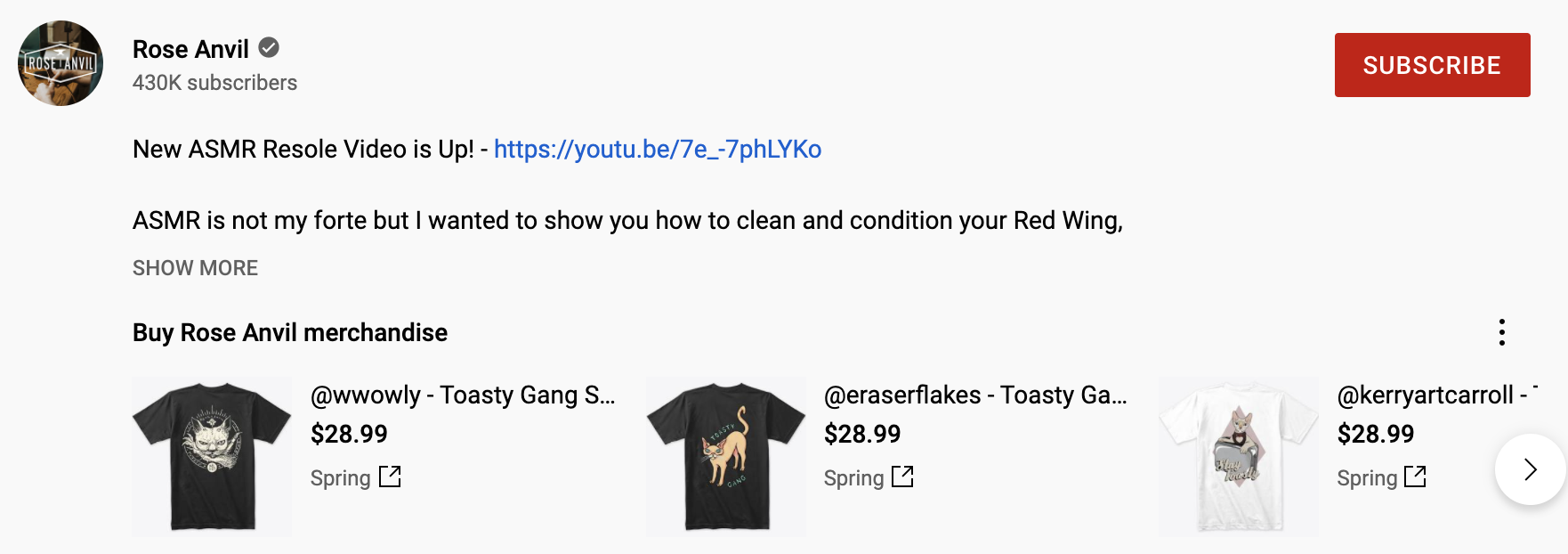Click the Spring external link icon under the @eraserflakes shirt
1568x554 pixels.
tap(903, 477)
